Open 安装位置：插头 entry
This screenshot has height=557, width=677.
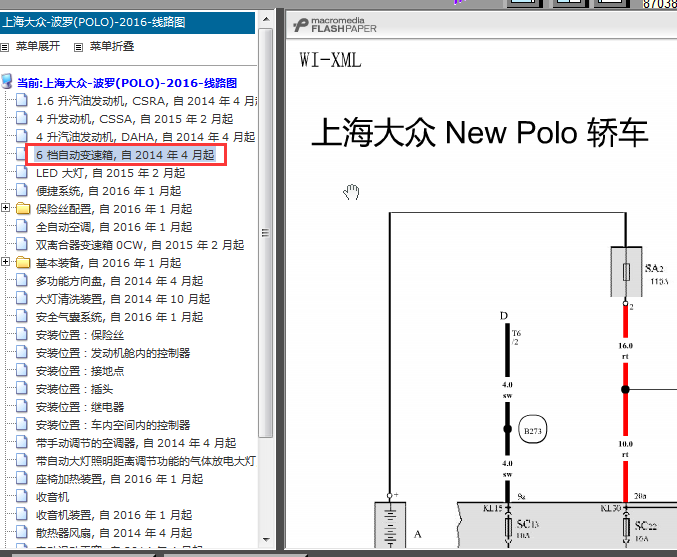[74, 389]
